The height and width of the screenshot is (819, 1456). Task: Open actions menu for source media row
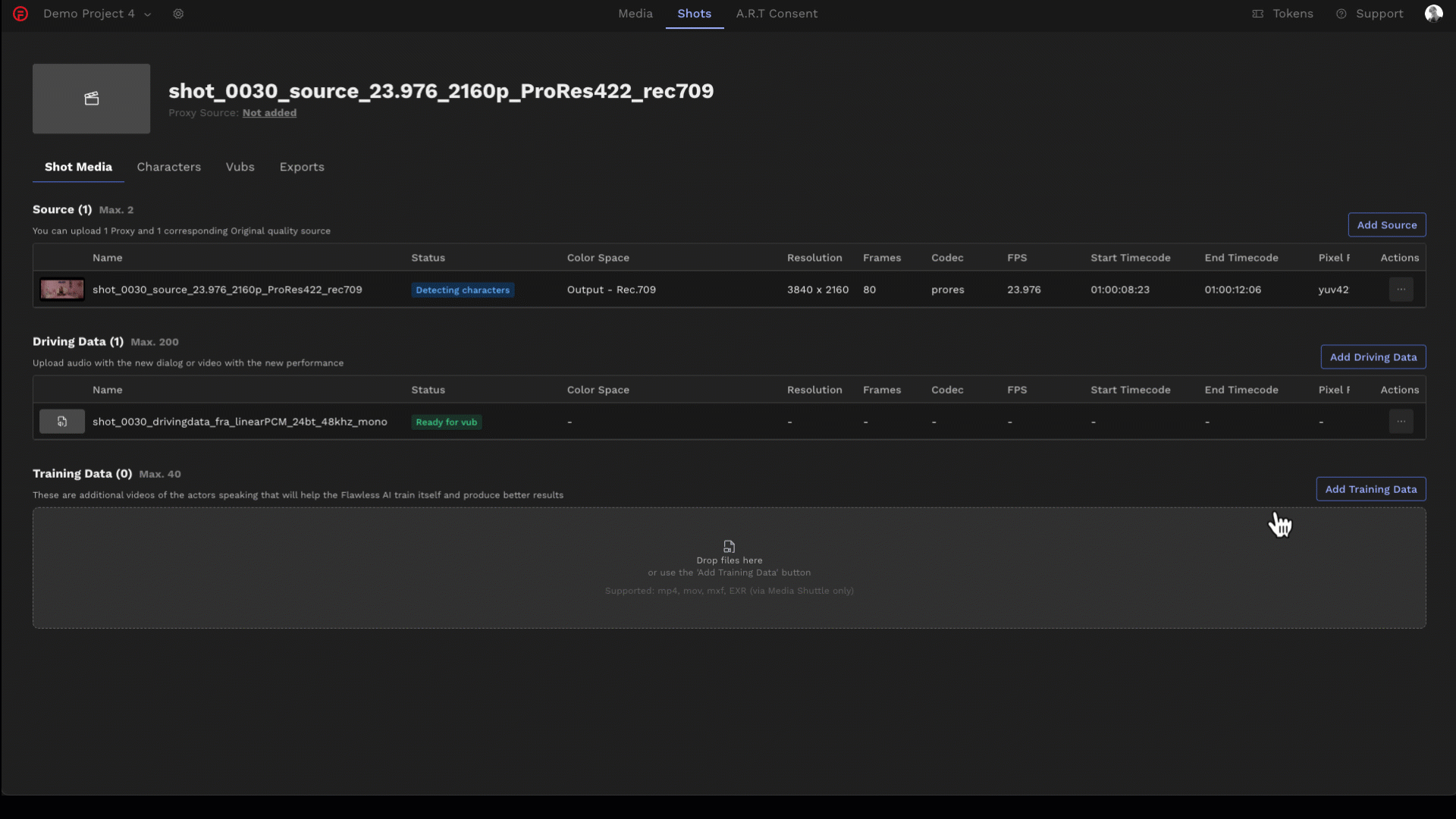point(1401,289)
